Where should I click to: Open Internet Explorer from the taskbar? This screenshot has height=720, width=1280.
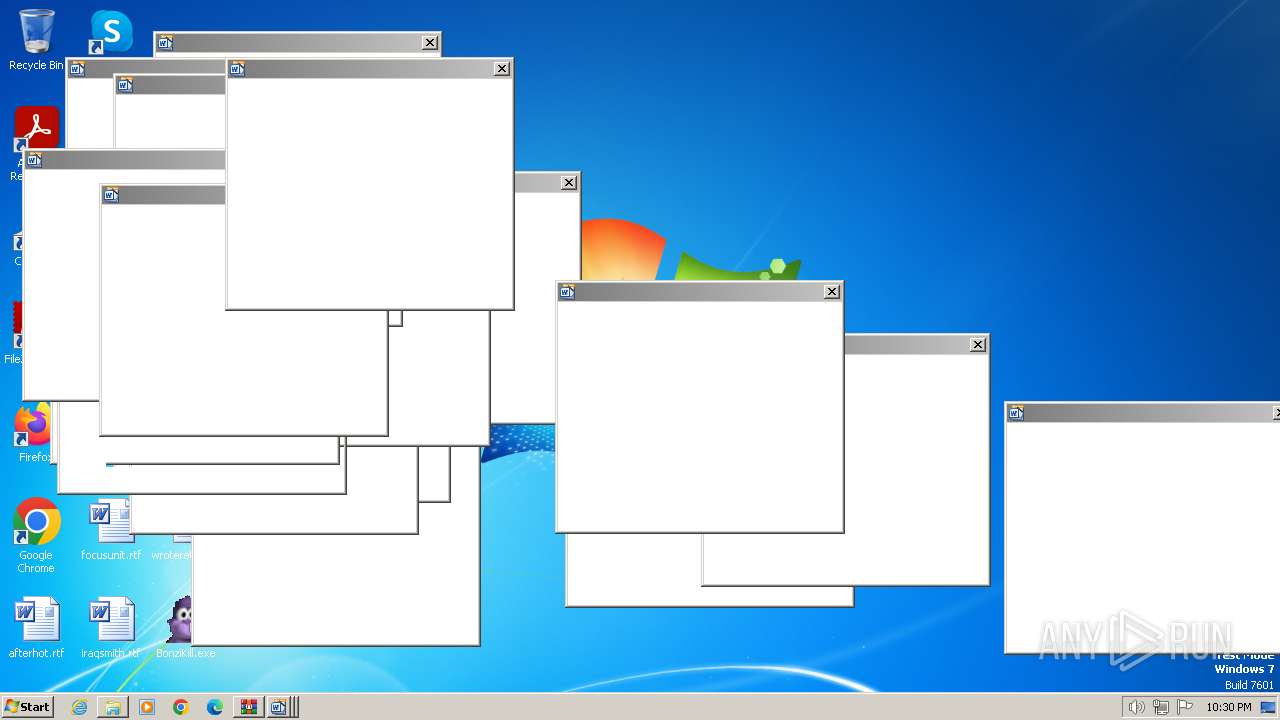pos(79,707)
